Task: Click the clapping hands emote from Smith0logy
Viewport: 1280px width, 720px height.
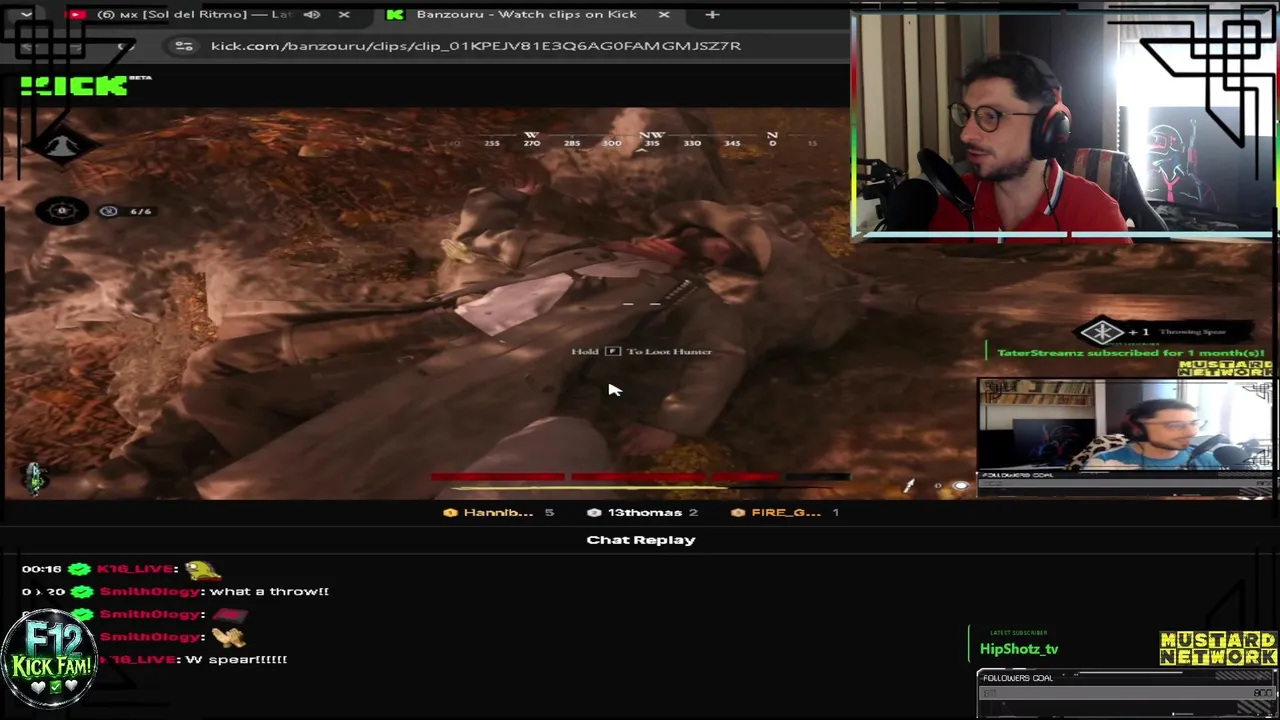Action: point(229,637)
